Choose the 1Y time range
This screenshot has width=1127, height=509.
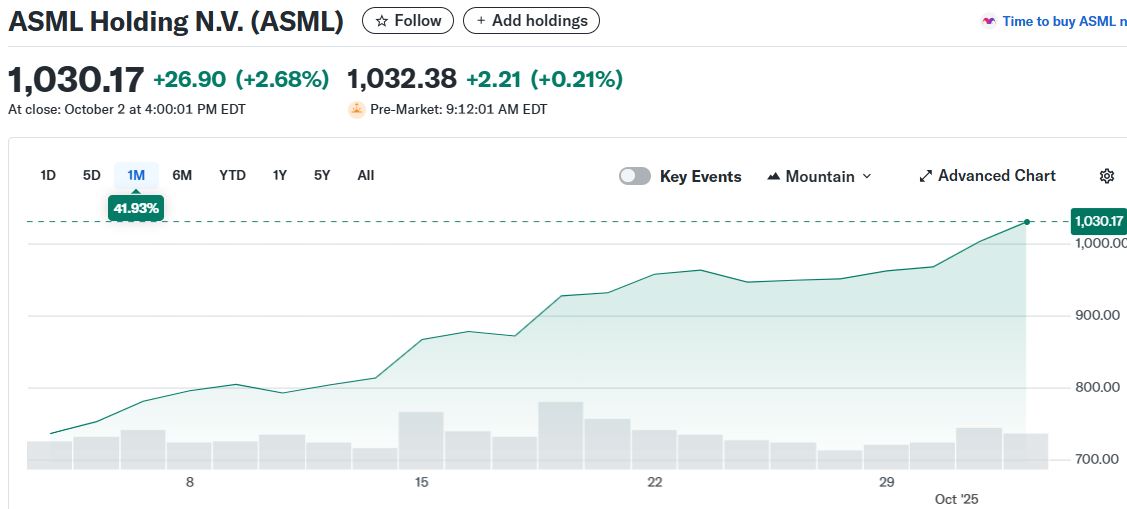coord(280,175)
